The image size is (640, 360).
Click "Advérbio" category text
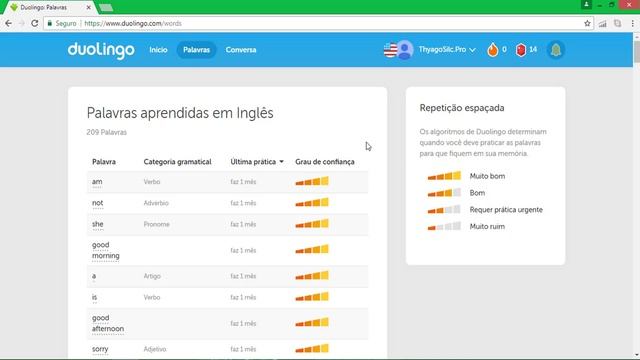click(x=156, y=203)
